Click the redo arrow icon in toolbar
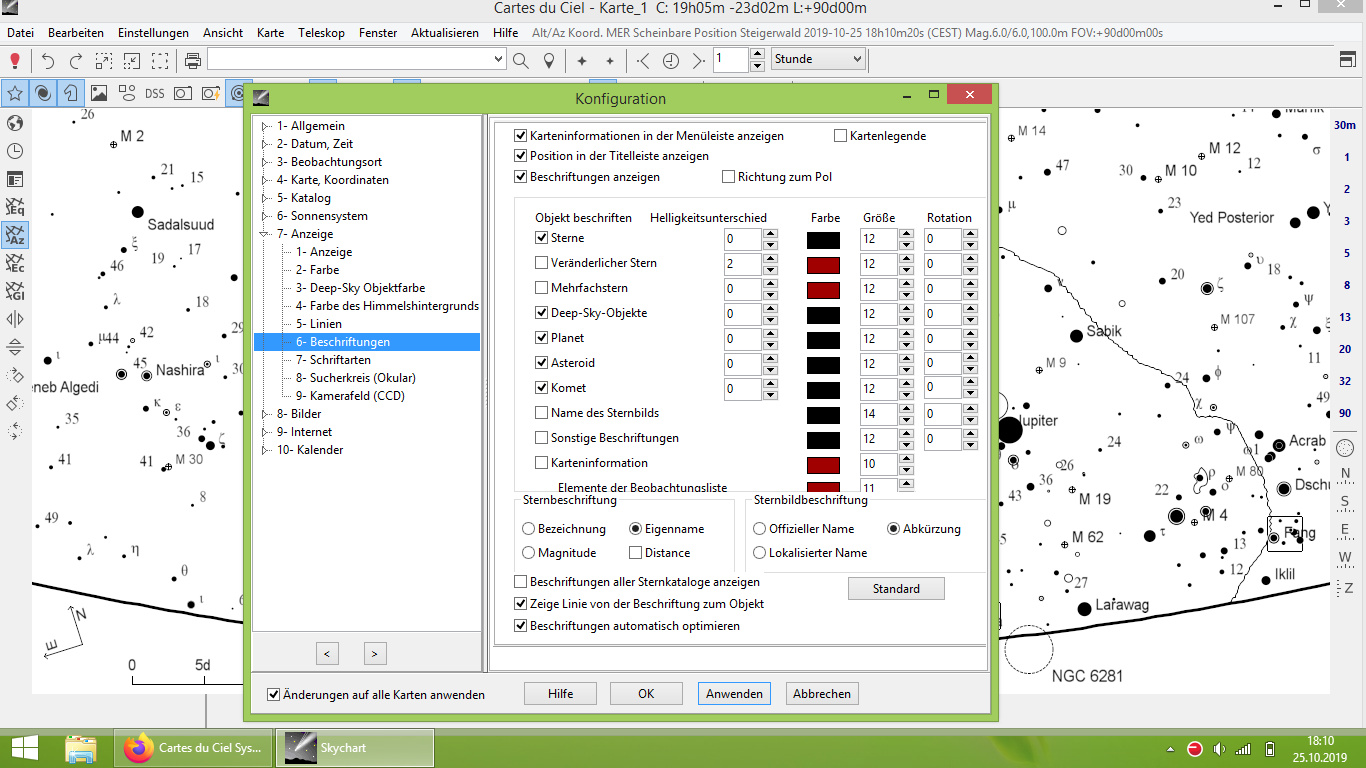Screen dimensions: 1366x768 click(75, 60)
